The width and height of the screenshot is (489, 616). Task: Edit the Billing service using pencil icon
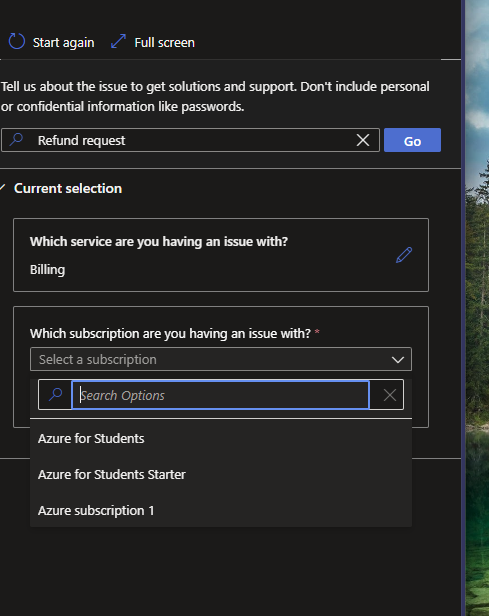(x=404, y=255)
